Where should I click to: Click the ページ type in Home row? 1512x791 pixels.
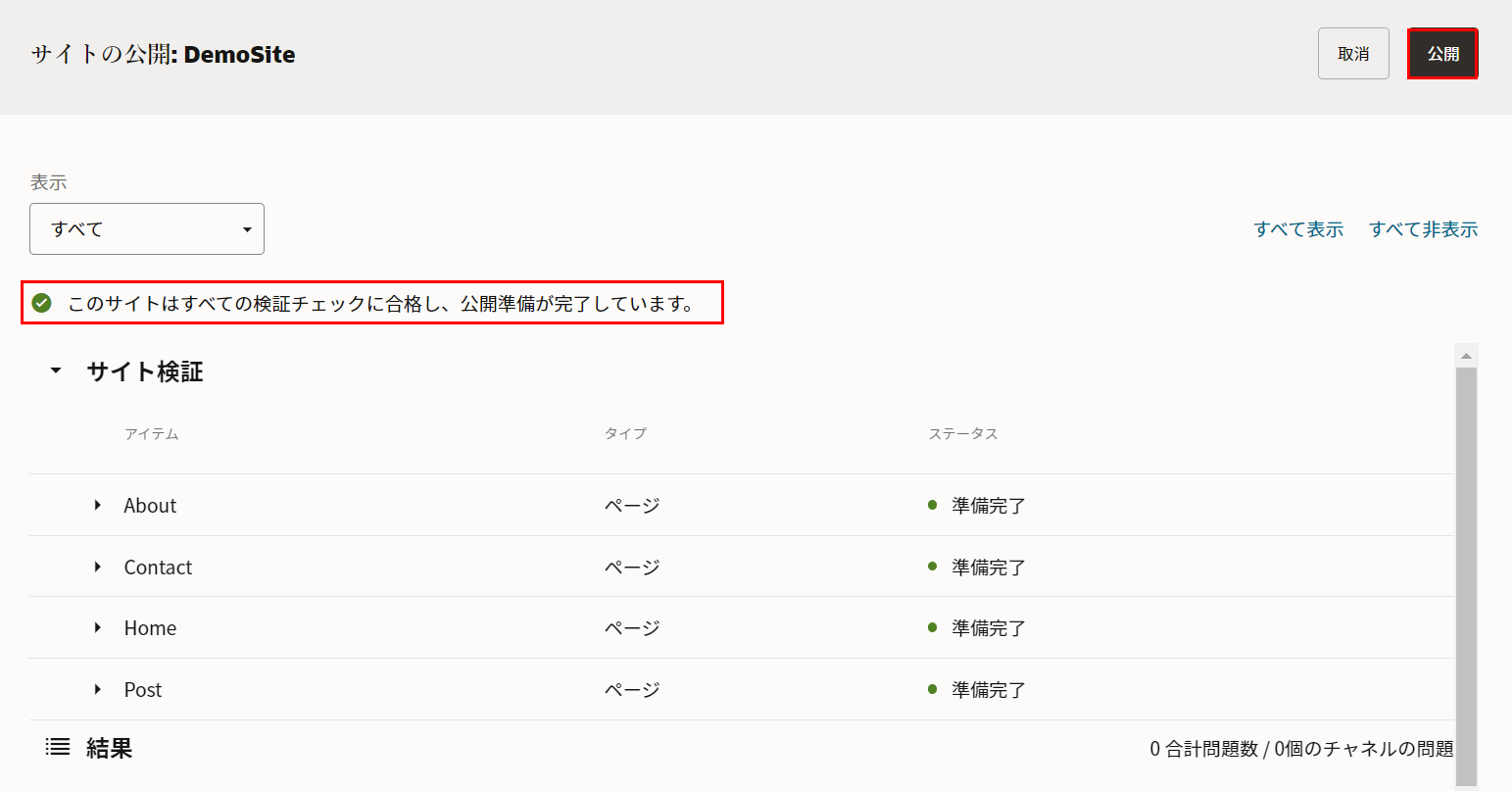click(632, 628)
